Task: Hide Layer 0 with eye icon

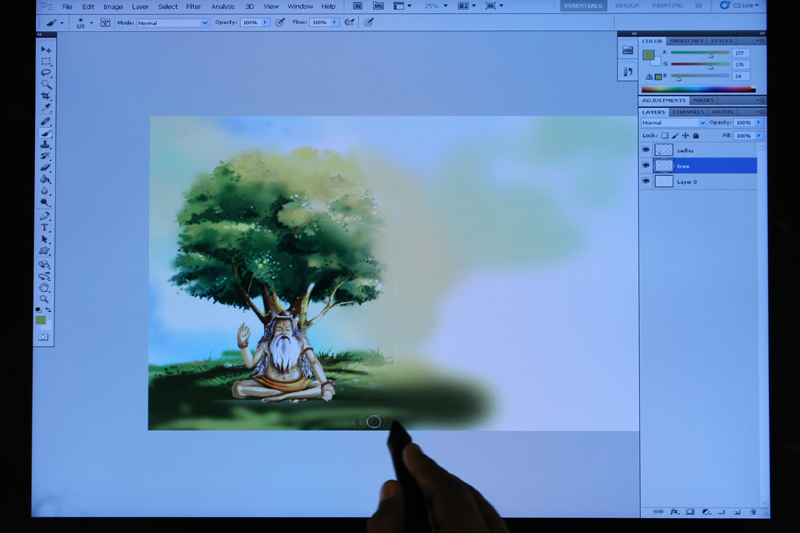Action: 646,182
